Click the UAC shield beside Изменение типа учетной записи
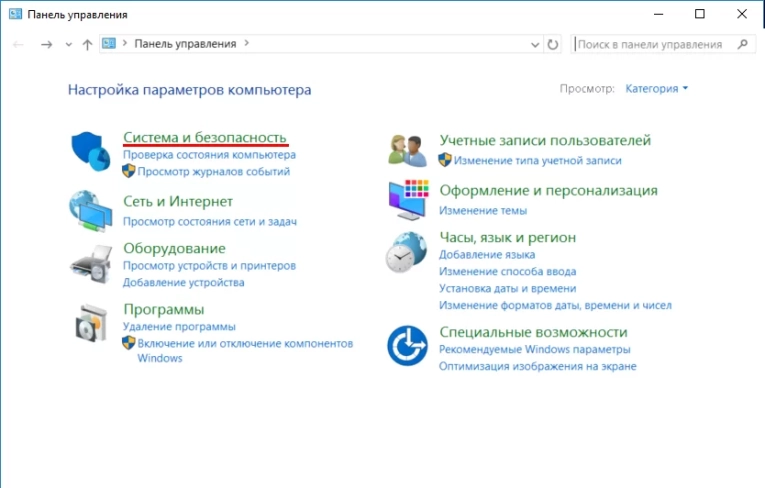This screenshot has width=765, height=488. (x=445, y=160)
